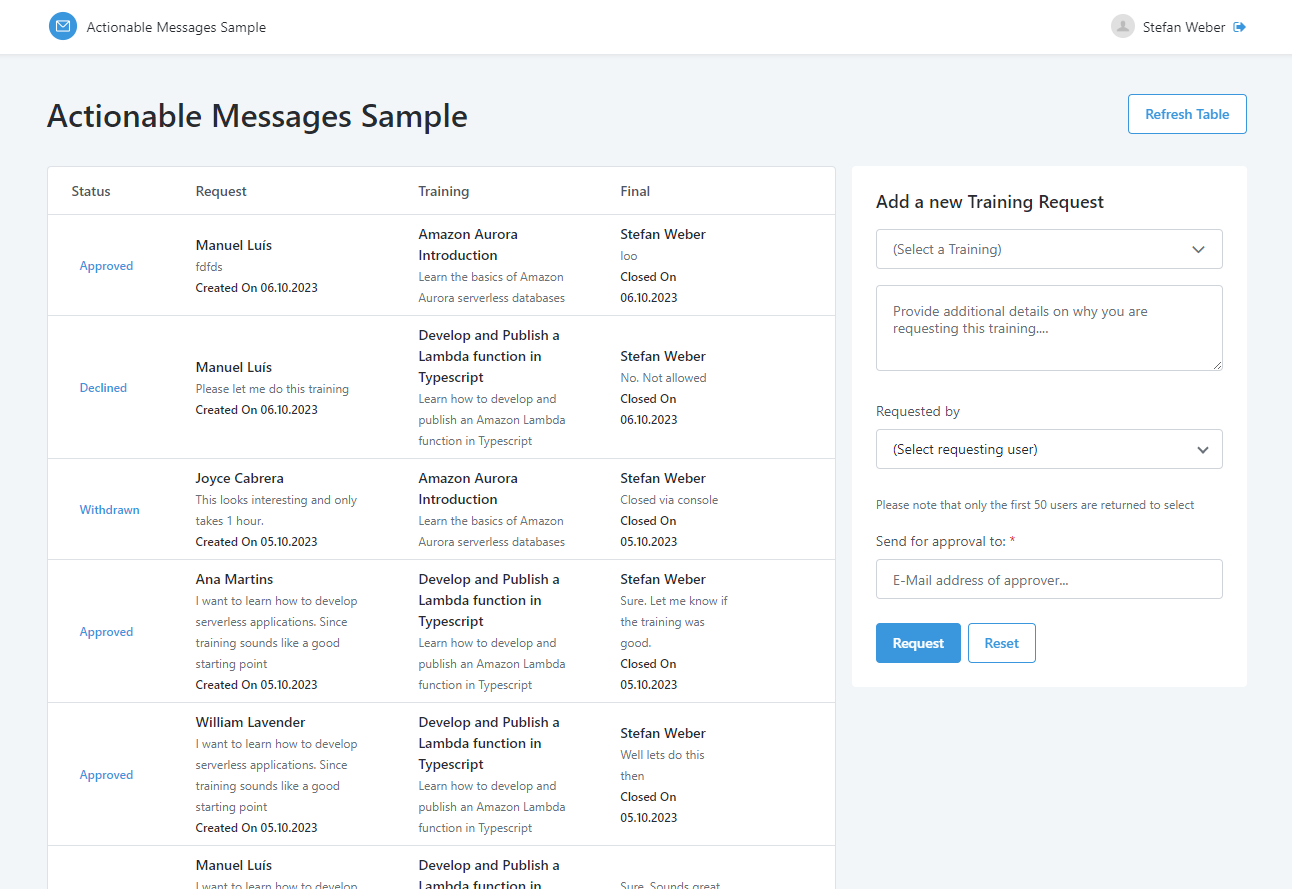
Task: Select Ana Martins requester name
Action: point(234,579)
